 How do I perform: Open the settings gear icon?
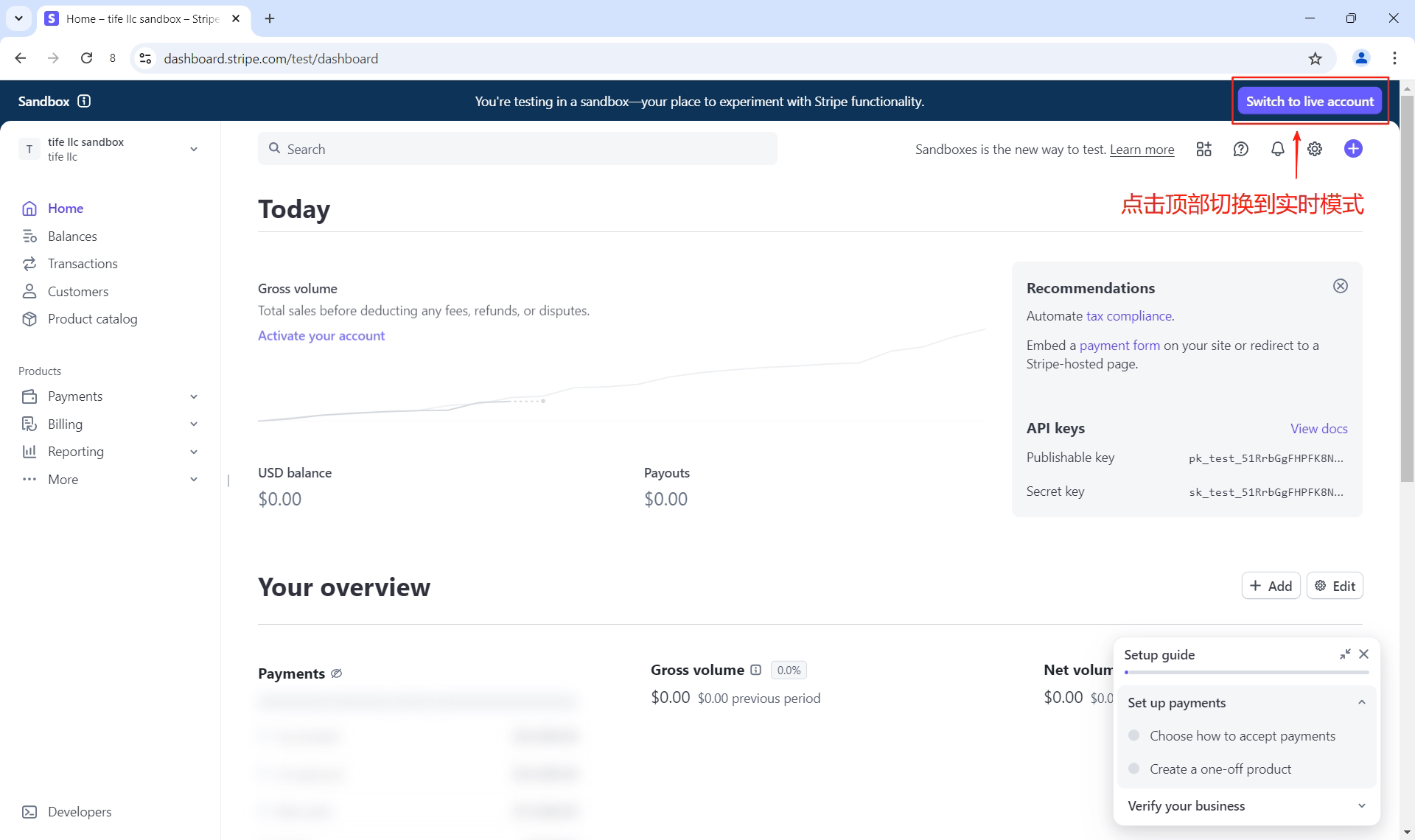[x=1315, y=150]
